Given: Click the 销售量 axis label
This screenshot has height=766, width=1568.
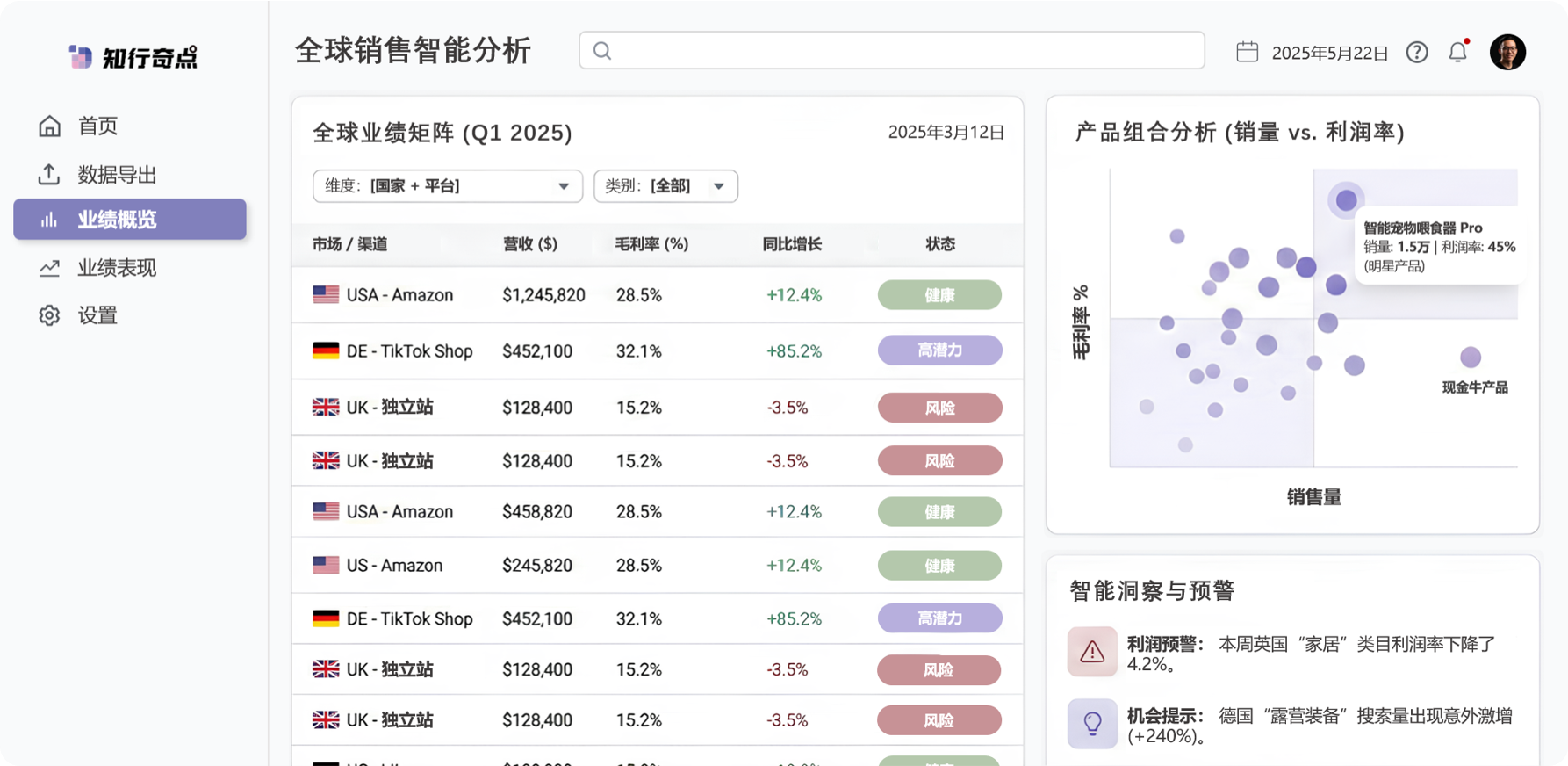Looking at the screenshot, I should (1314, 497).
